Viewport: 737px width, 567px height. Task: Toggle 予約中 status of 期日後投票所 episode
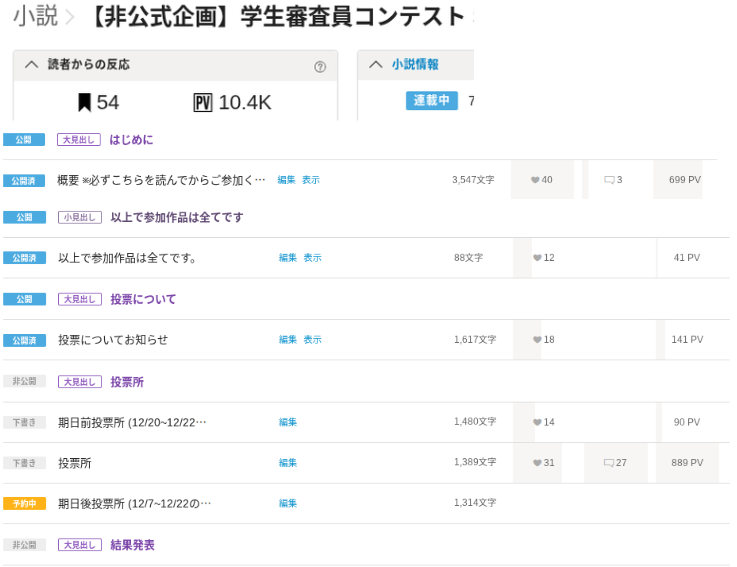click(24, 504)
